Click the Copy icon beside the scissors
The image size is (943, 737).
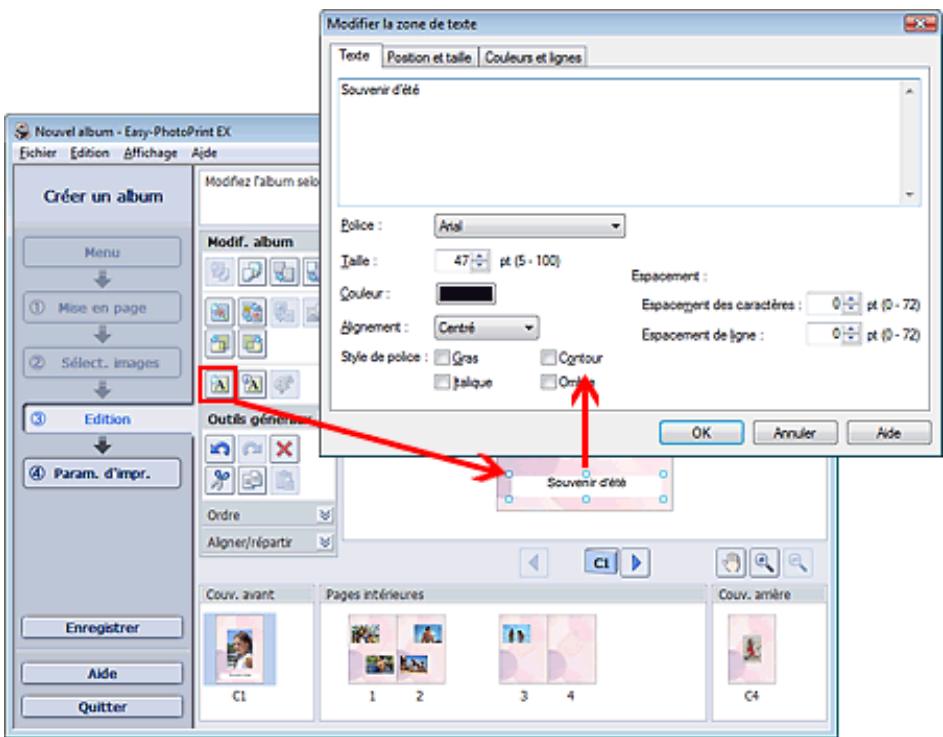coord(252,480)
